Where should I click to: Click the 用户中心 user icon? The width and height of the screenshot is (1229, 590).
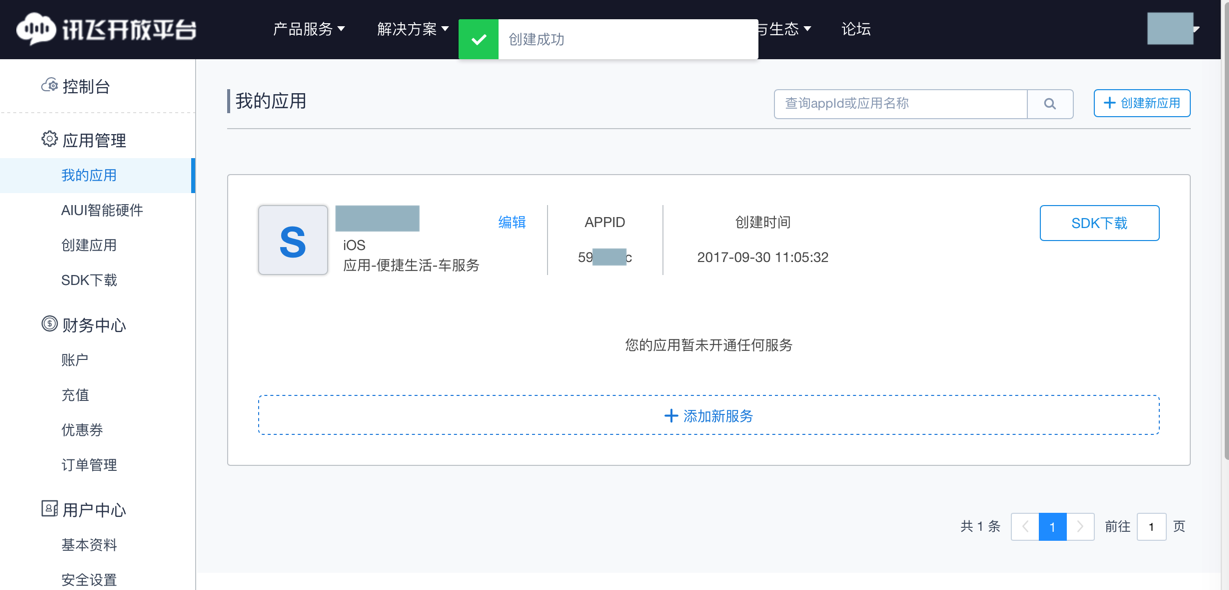(x=49, y=509)
